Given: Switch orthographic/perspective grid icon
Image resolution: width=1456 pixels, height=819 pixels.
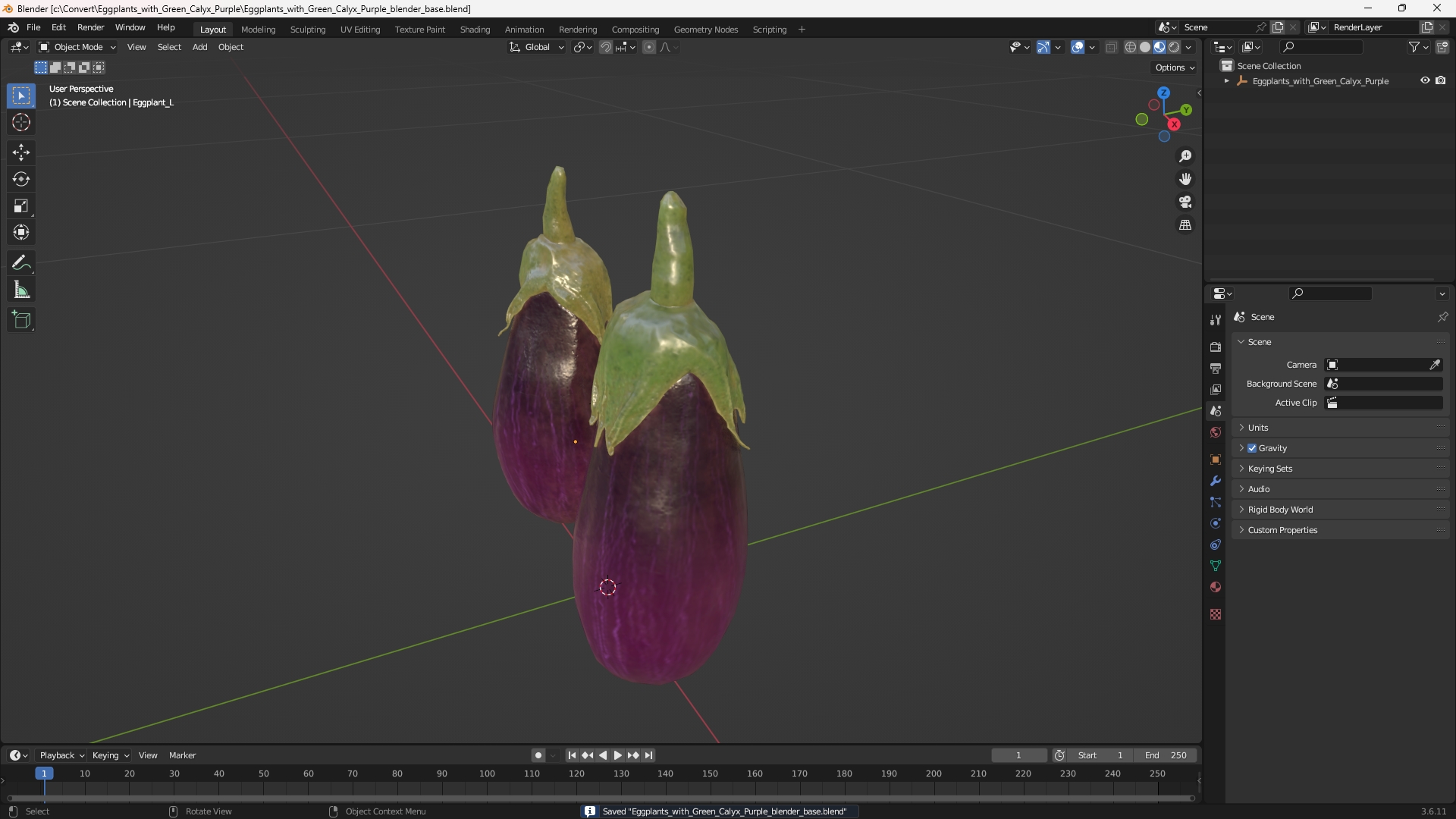Looking at the screenshot, I should (1185, 225).
